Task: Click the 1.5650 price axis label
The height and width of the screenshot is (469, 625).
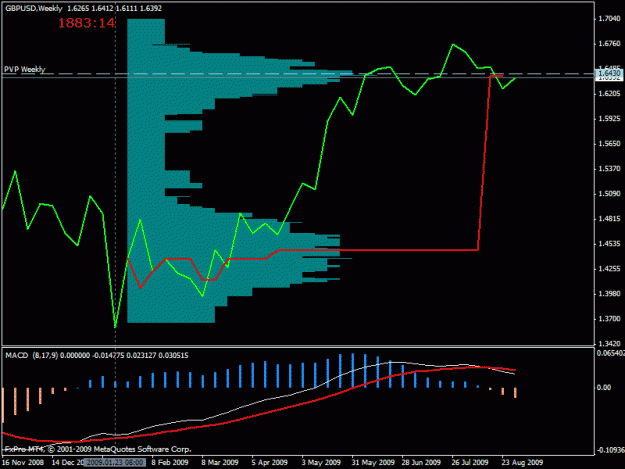Action: (609, 143)
